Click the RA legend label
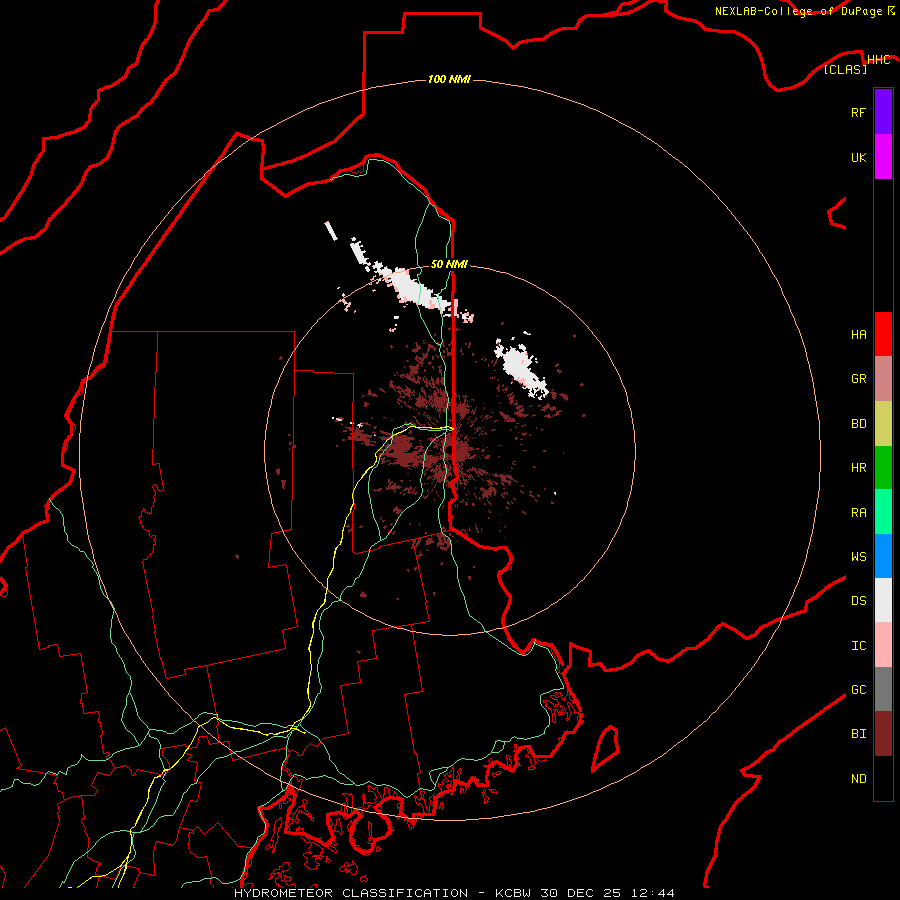Screen dimensions: 900x900 [x=858, y=513]
